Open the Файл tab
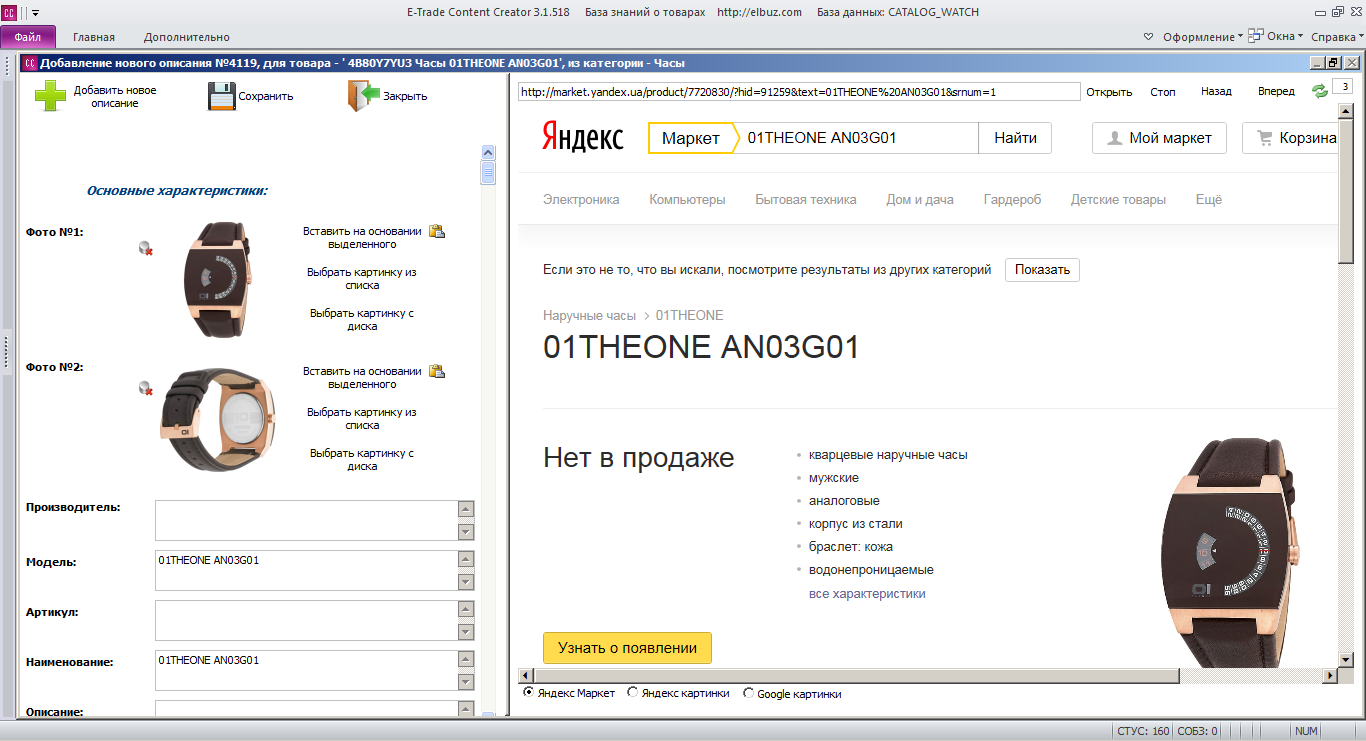The width and height of the screenshot is (1366, 741). coord(28,37)
